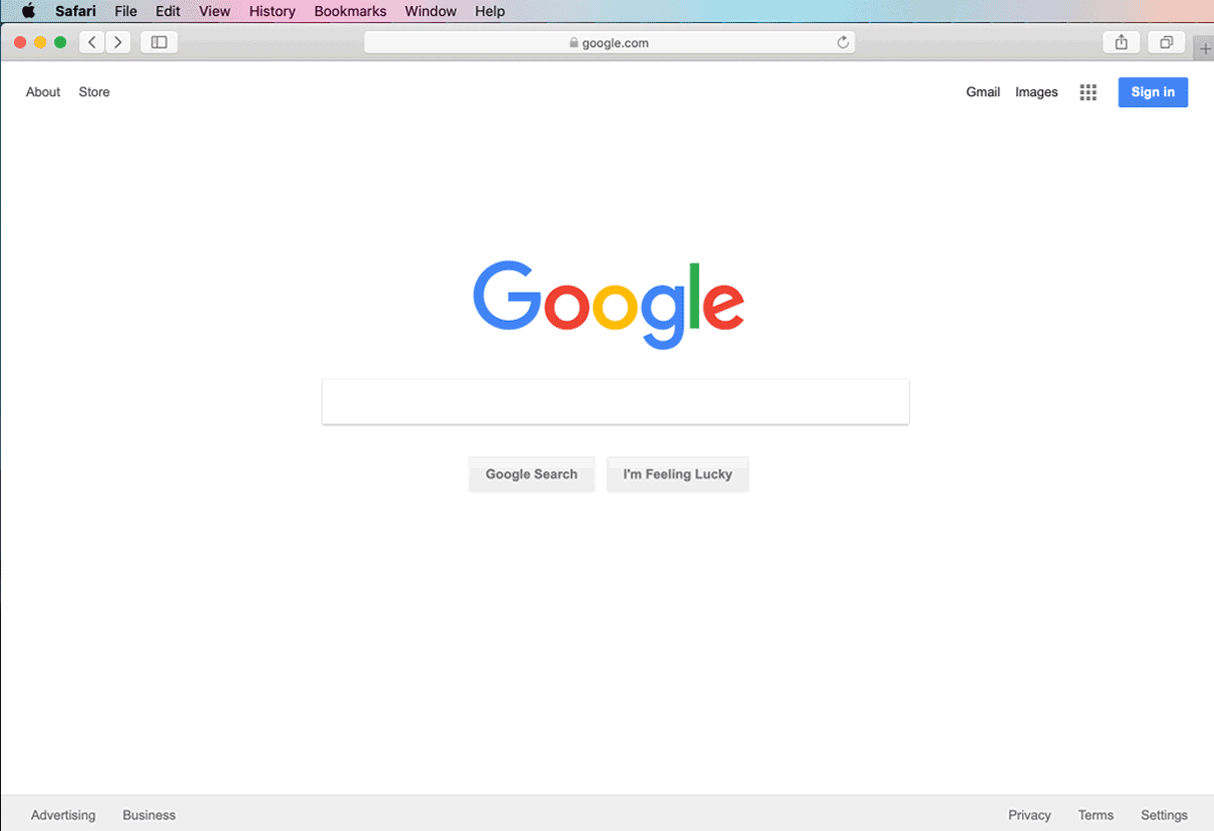Open the Business footer link

pos(149,815)
